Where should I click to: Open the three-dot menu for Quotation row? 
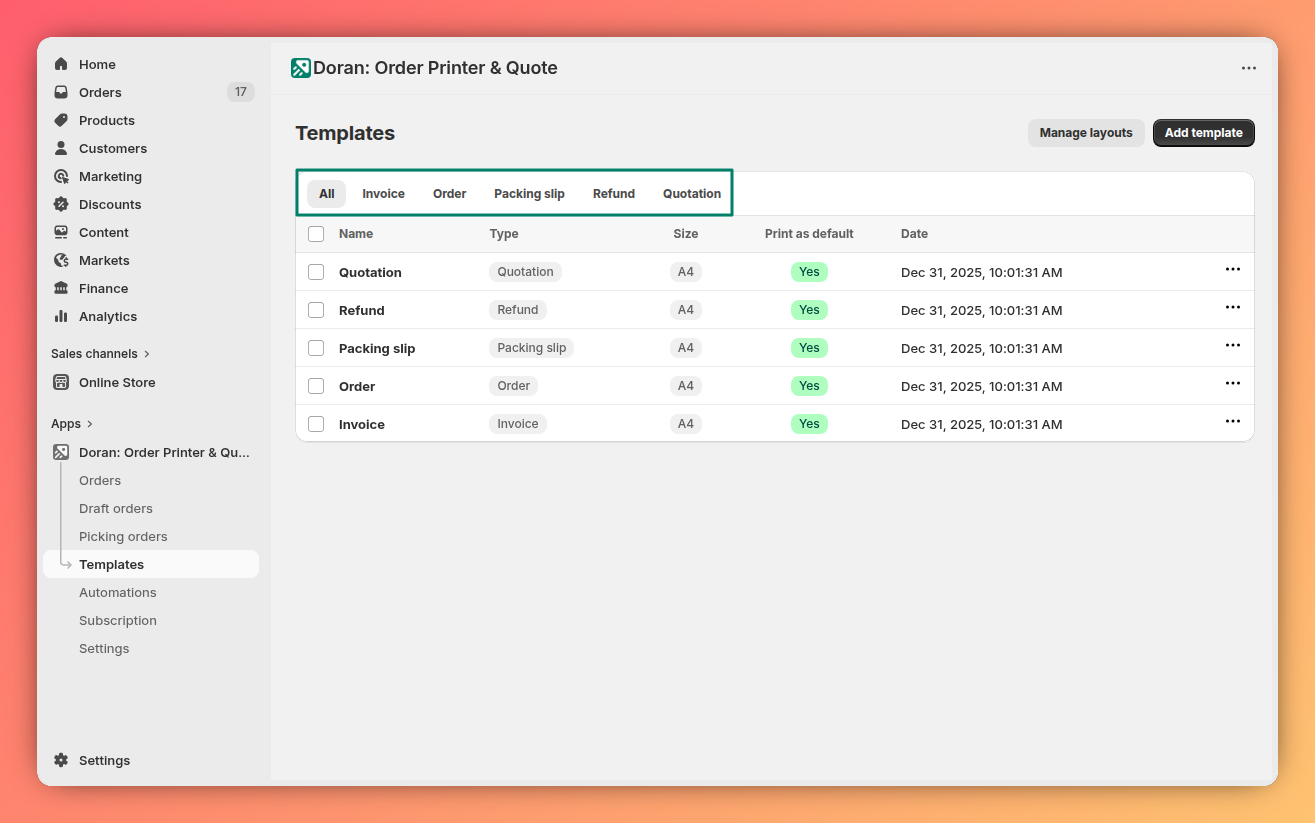1233,270
